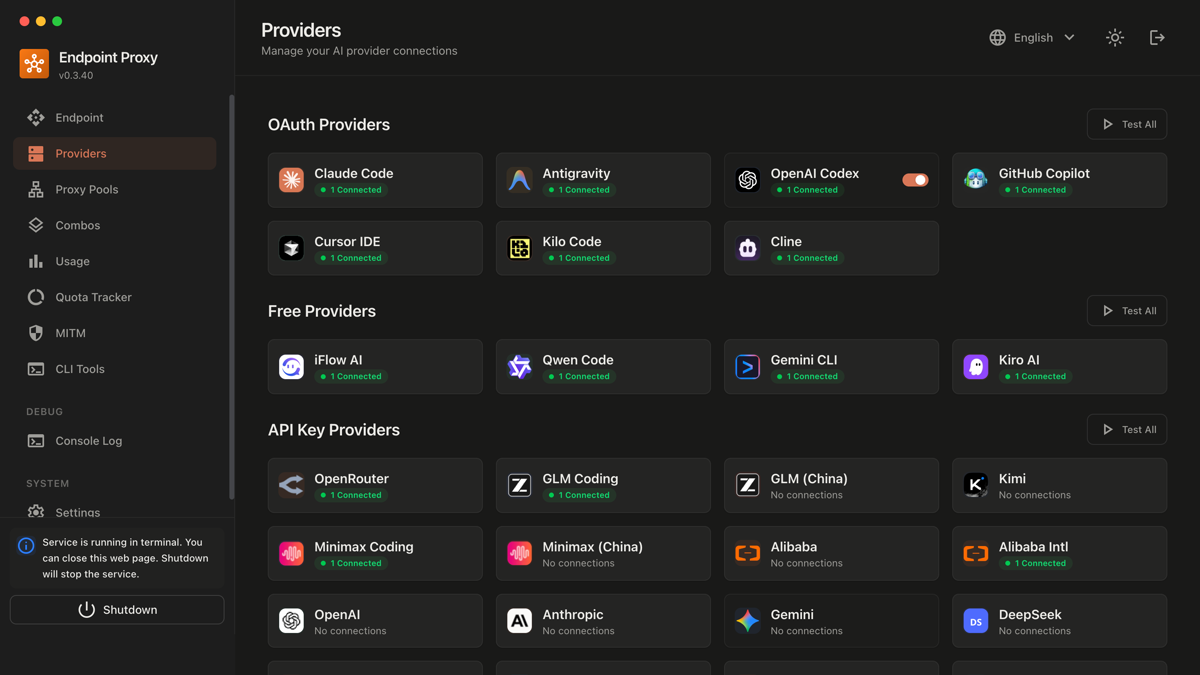Switch theme with the sun icon

point(1115,38)
